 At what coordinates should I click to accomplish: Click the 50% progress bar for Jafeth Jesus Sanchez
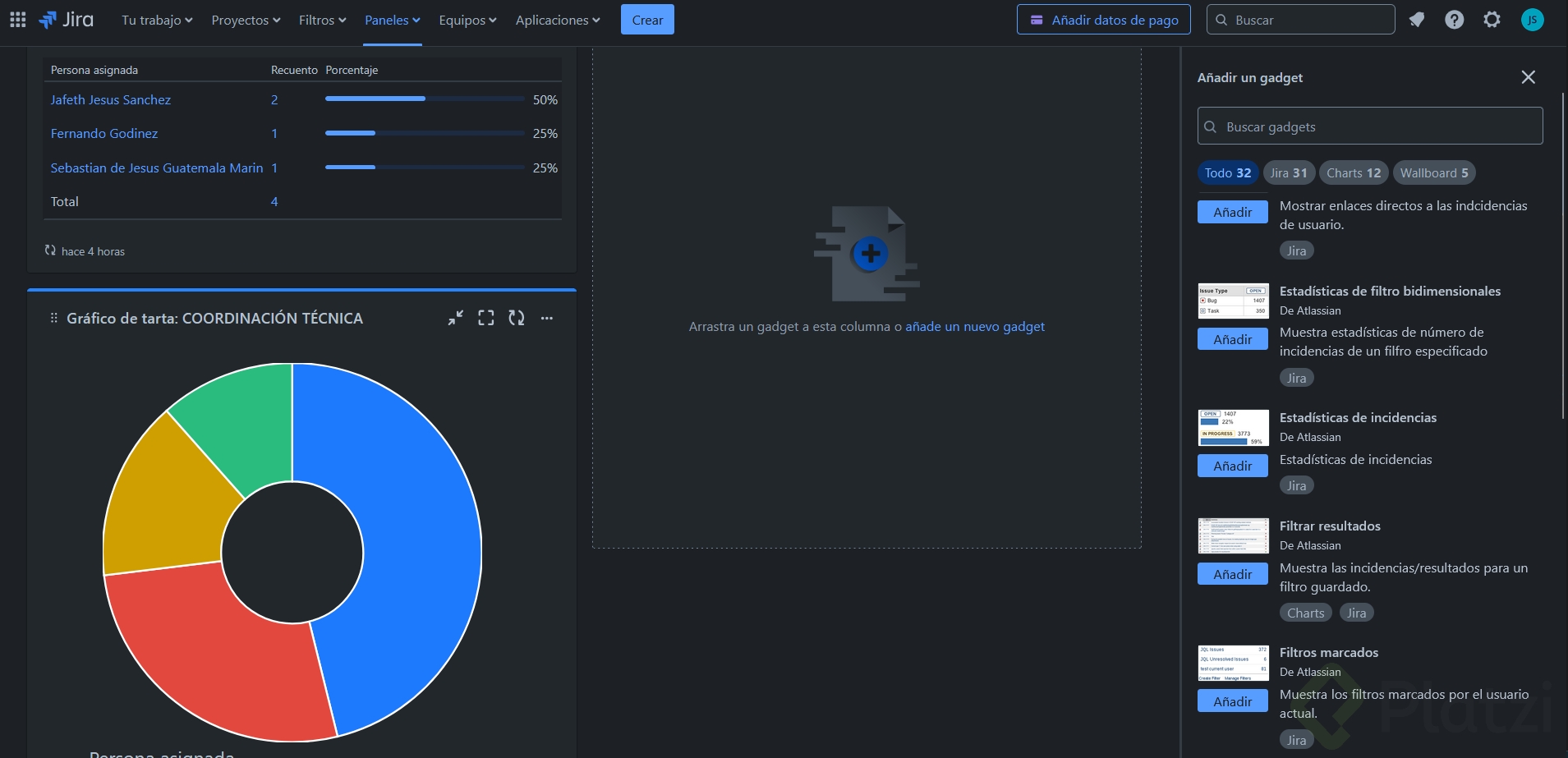click(x=425, y=99)
